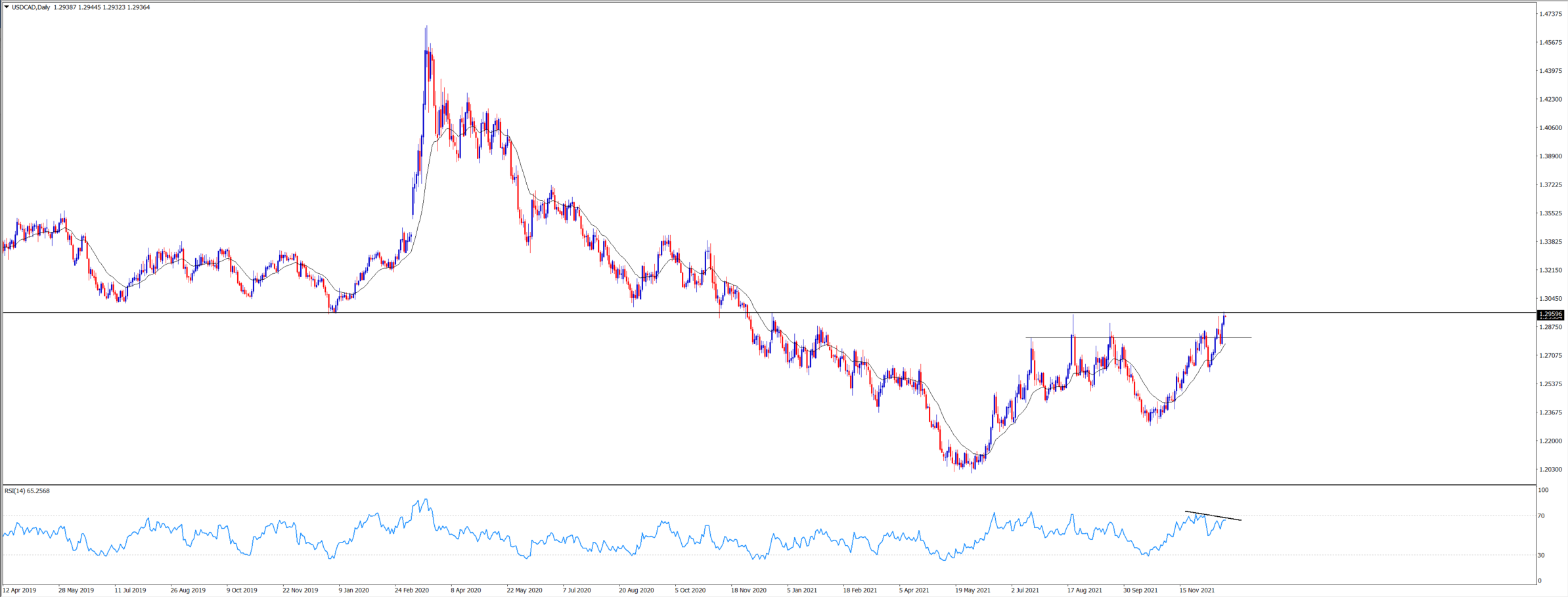Click the 28 May 2019 date label
Screen dimensions: 1568x597
[x=76, y=590]
